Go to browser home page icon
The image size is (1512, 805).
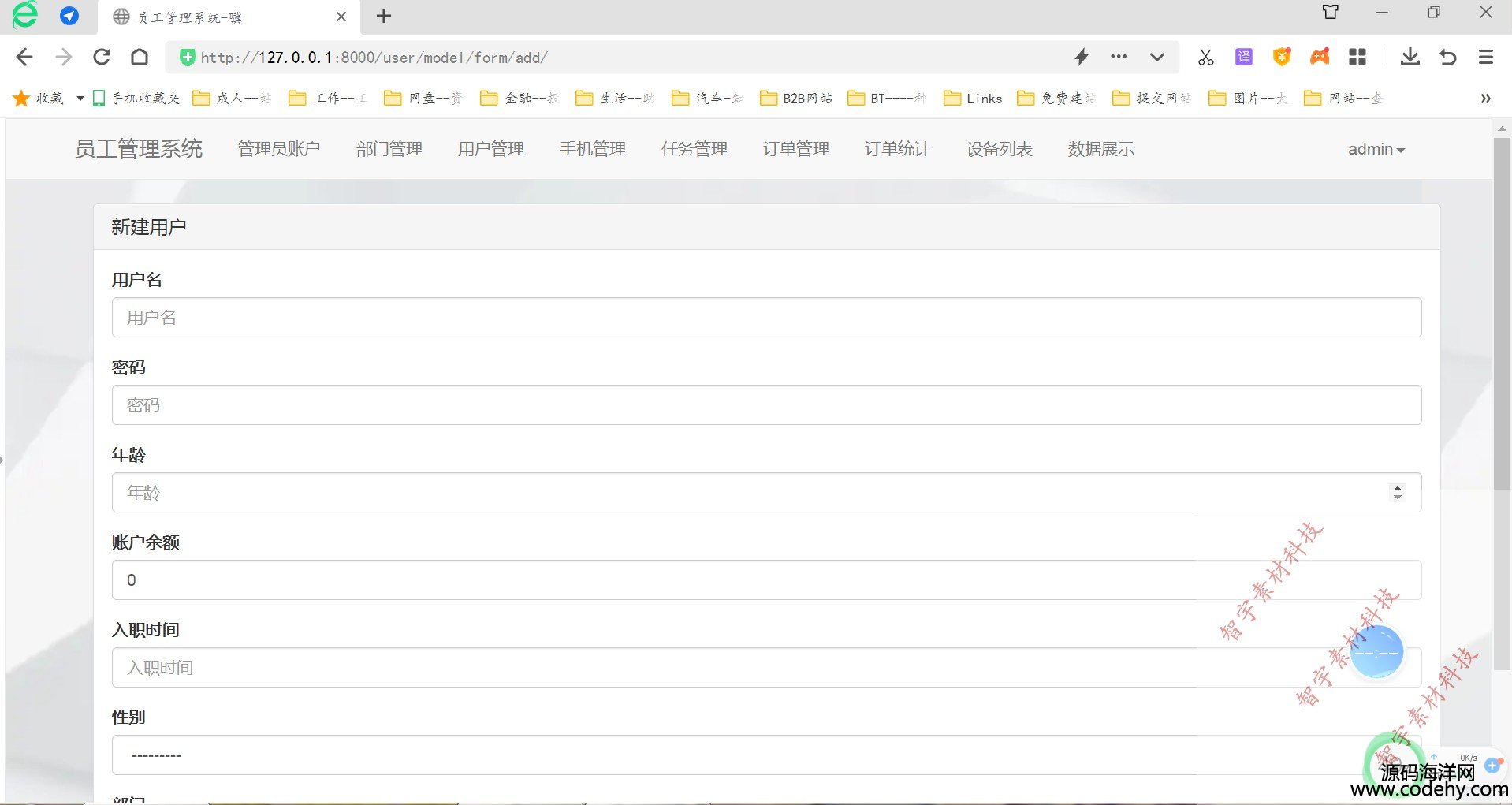pos(140,57)
